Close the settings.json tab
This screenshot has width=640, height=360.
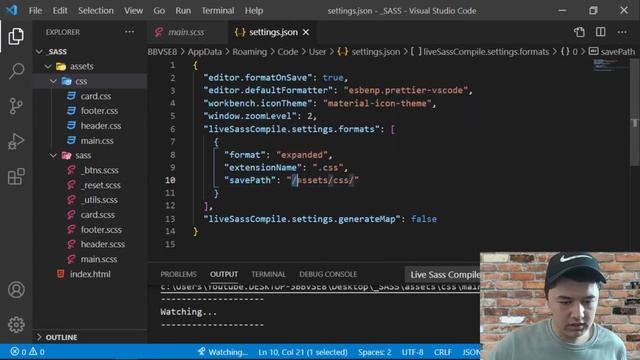click(306, 32)
